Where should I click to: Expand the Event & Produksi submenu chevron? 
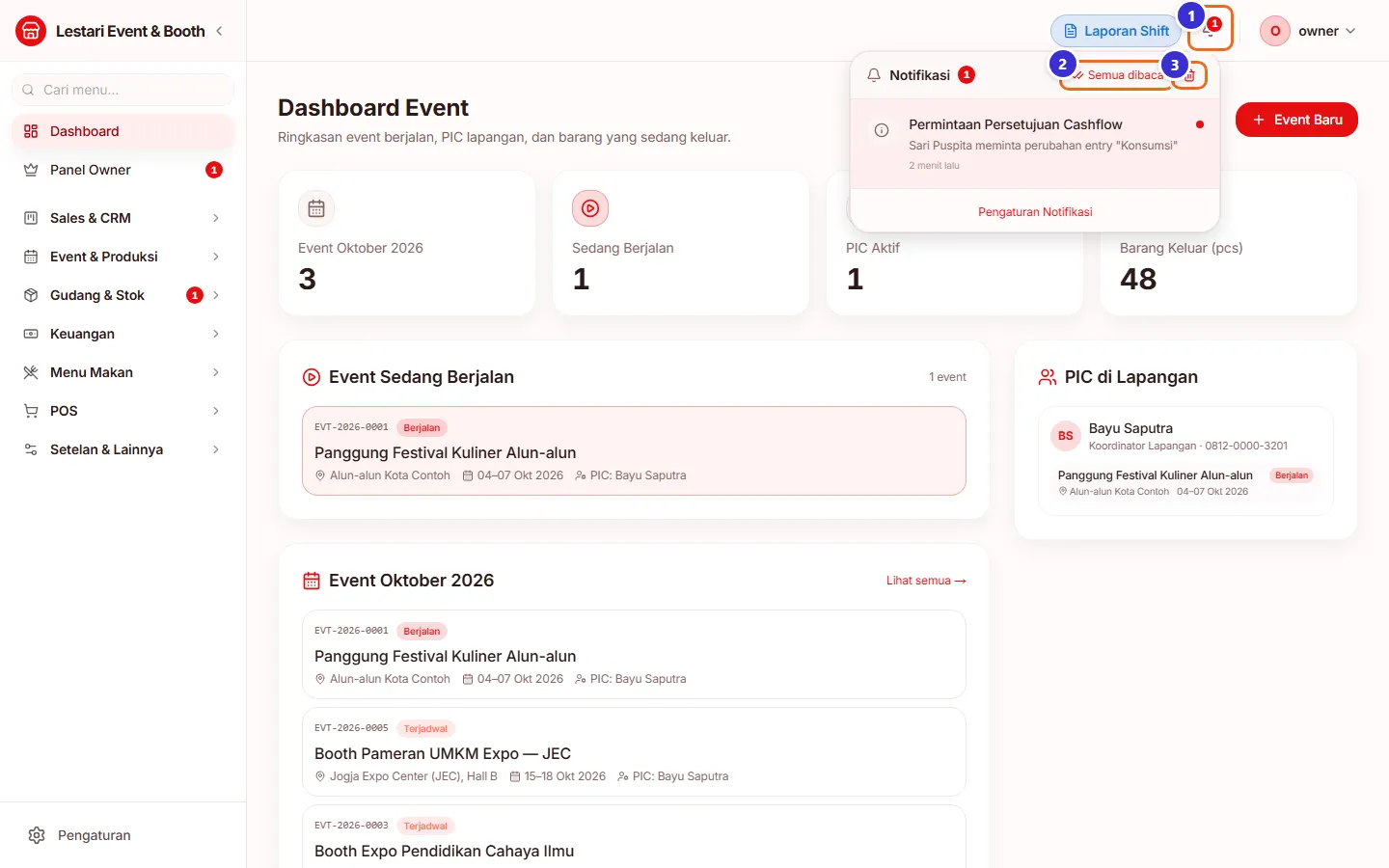pyautogui.click(x=216, y=257)
